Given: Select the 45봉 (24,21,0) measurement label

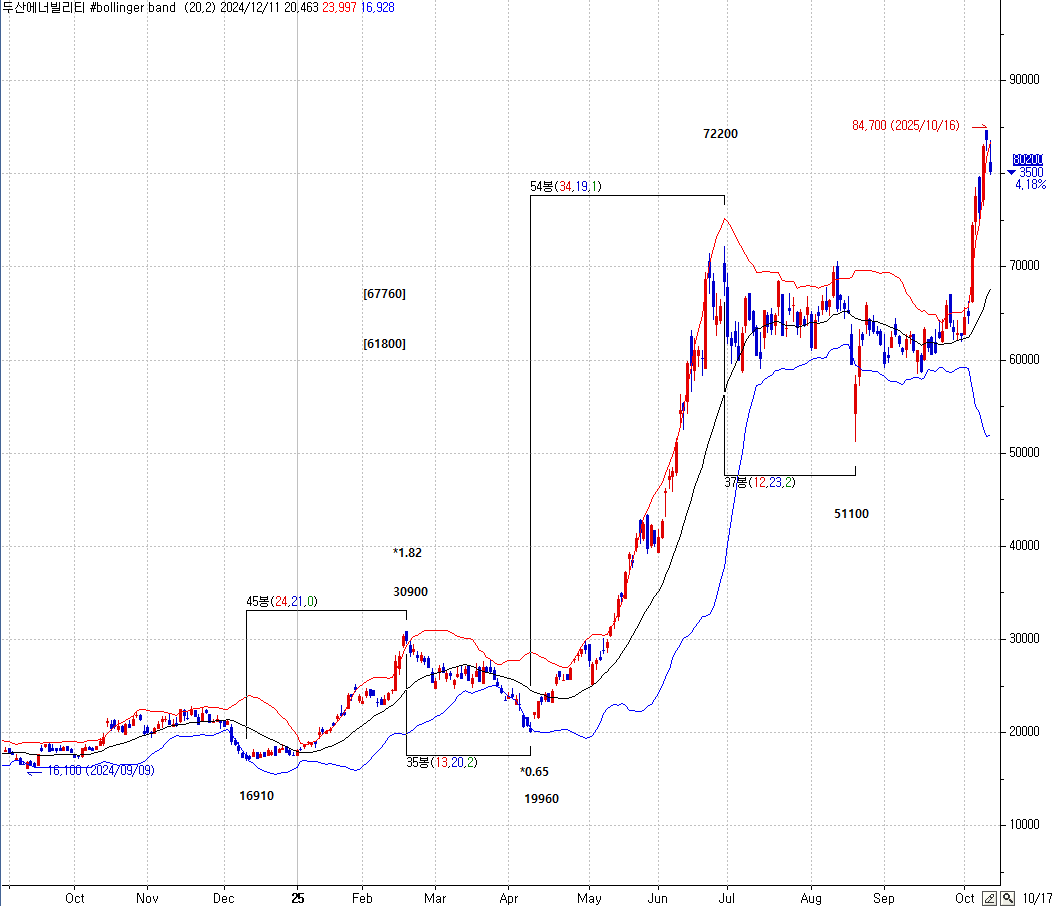Looking at the screenshot, I should pos(282,601).
